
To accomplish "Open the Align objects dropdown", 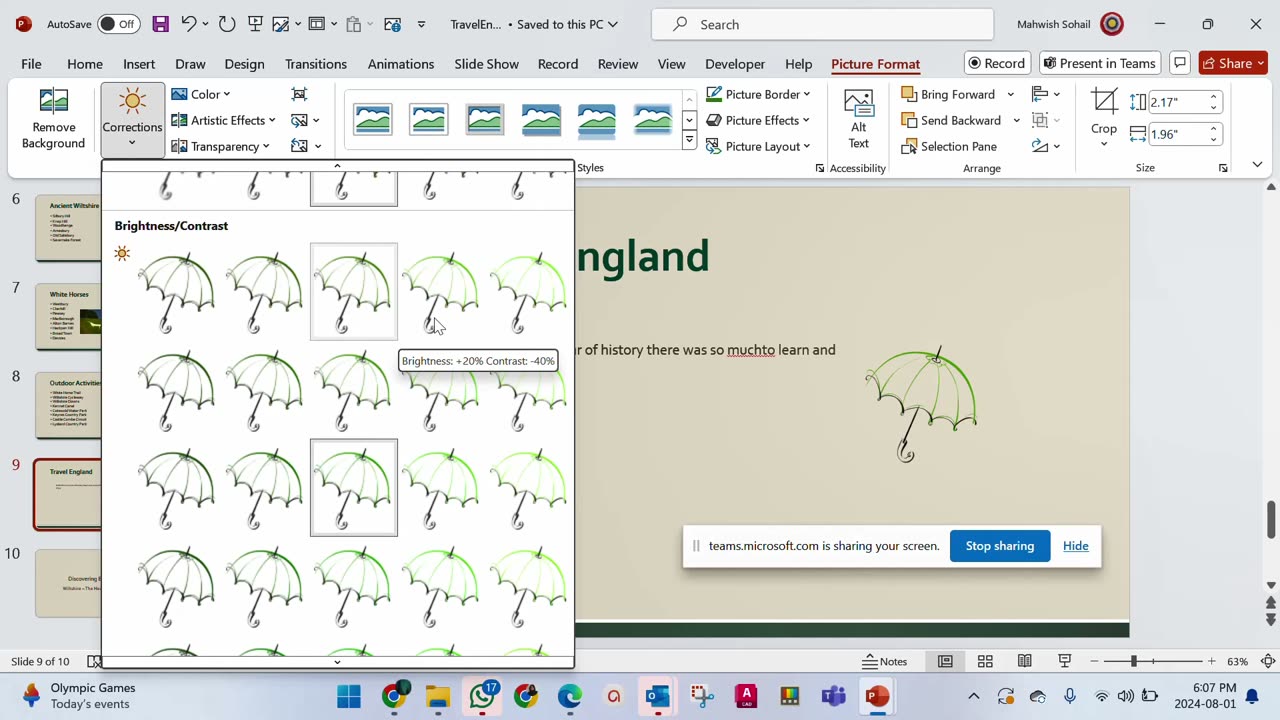I will coord(1046,94).
